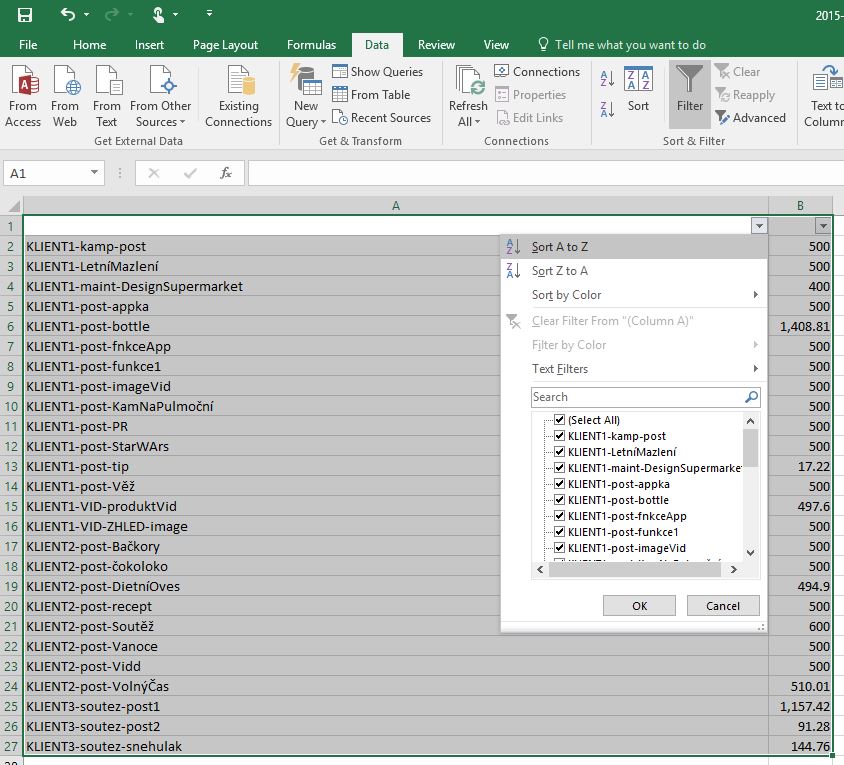
Task: Import data From Text
Action: coord(107,97)
